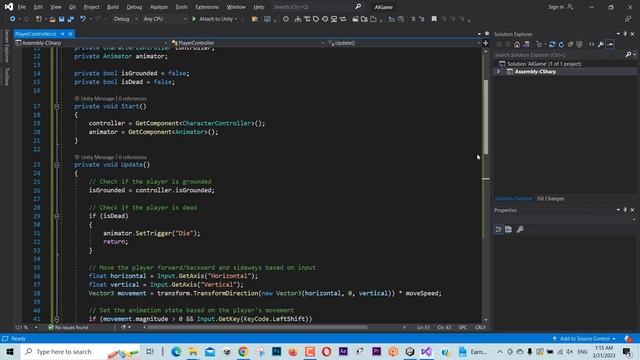Click the Undo toolbar icon
The height and width of the screenshot is (360, 640).
(x=83, y=19)
